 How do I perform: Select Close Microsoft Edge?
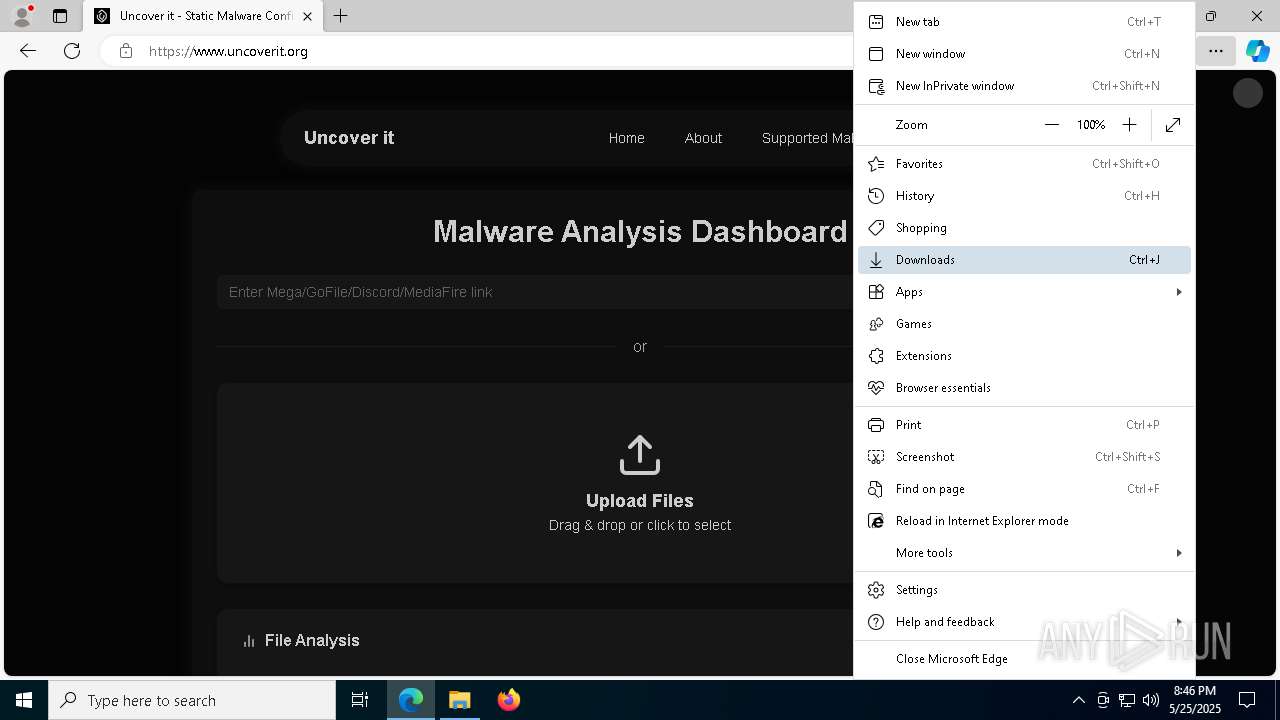[1024, 659]
